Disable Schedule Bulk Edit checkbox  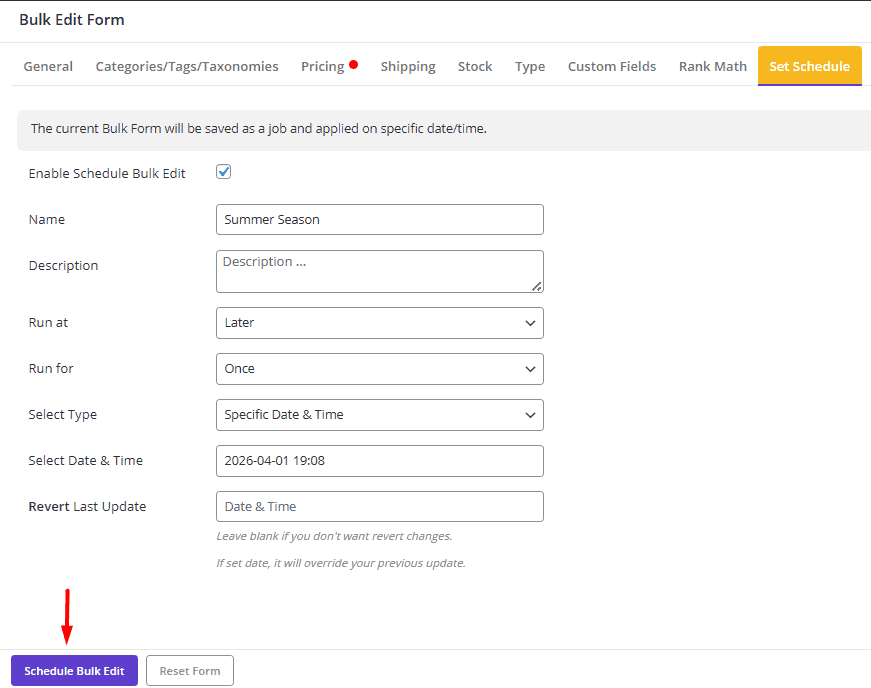pos(223,171)
